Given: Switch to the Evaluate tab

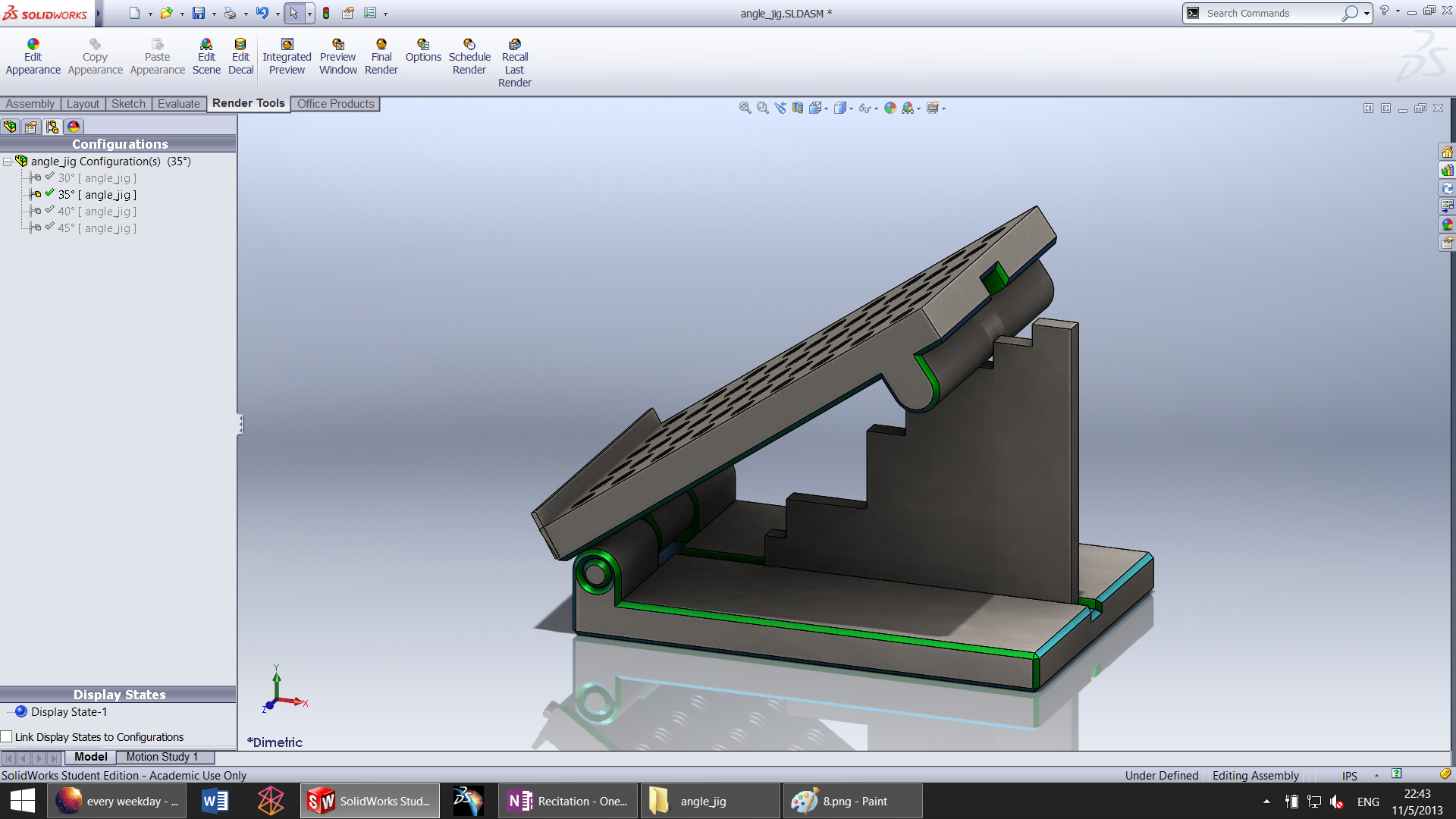Looking at the screenshot, I should coord(179,104).
